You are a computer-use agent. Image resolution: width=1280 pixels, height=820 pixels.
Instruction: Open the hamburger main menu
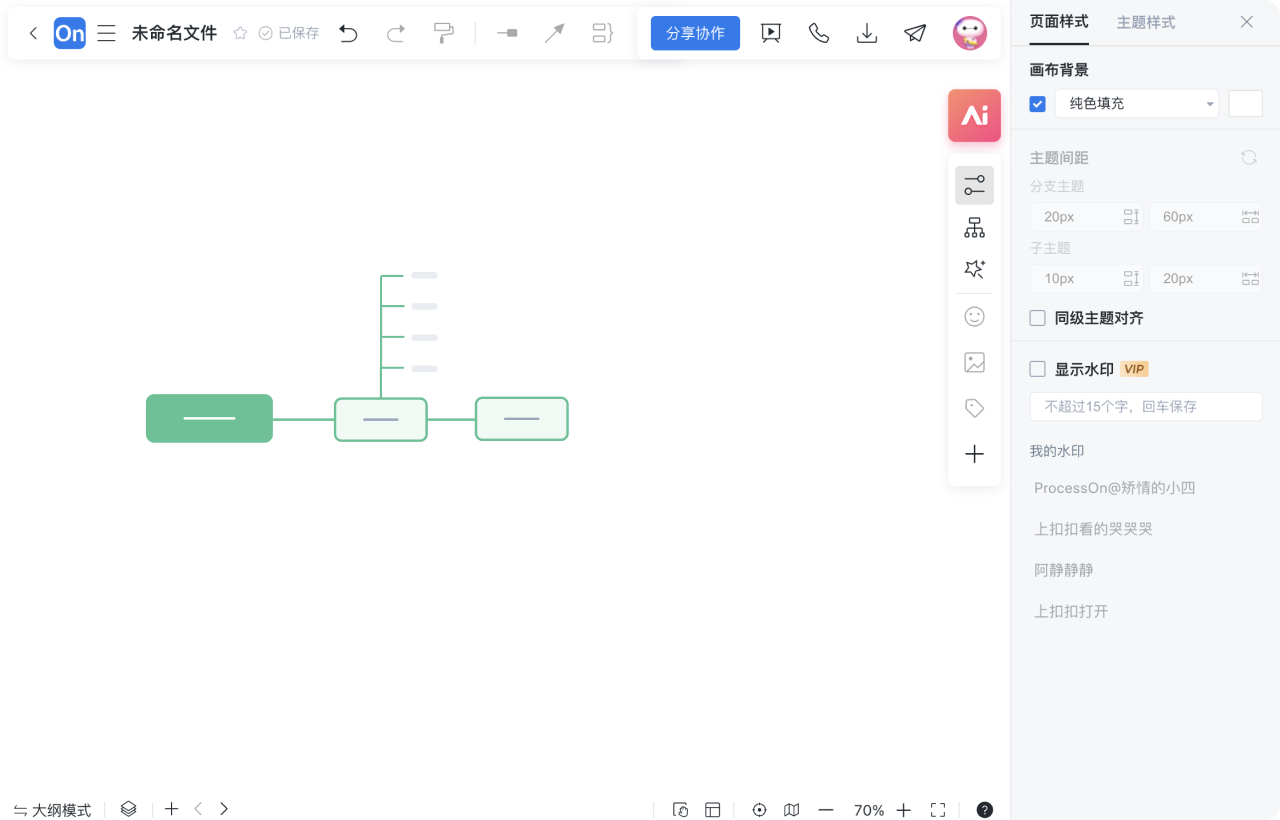106,33
